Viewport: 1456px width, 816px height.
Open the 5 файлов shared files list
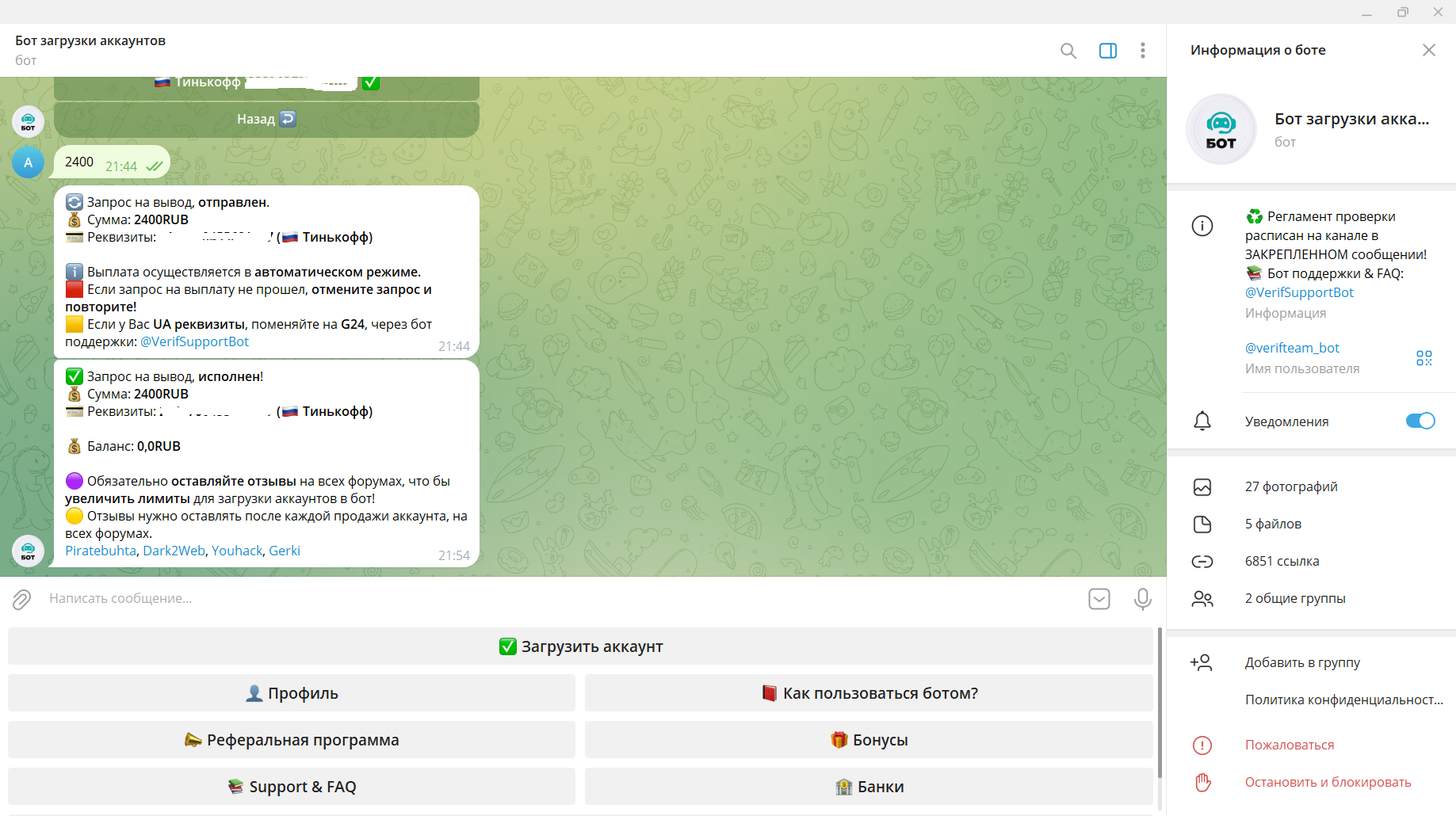tap(1272, 524)
